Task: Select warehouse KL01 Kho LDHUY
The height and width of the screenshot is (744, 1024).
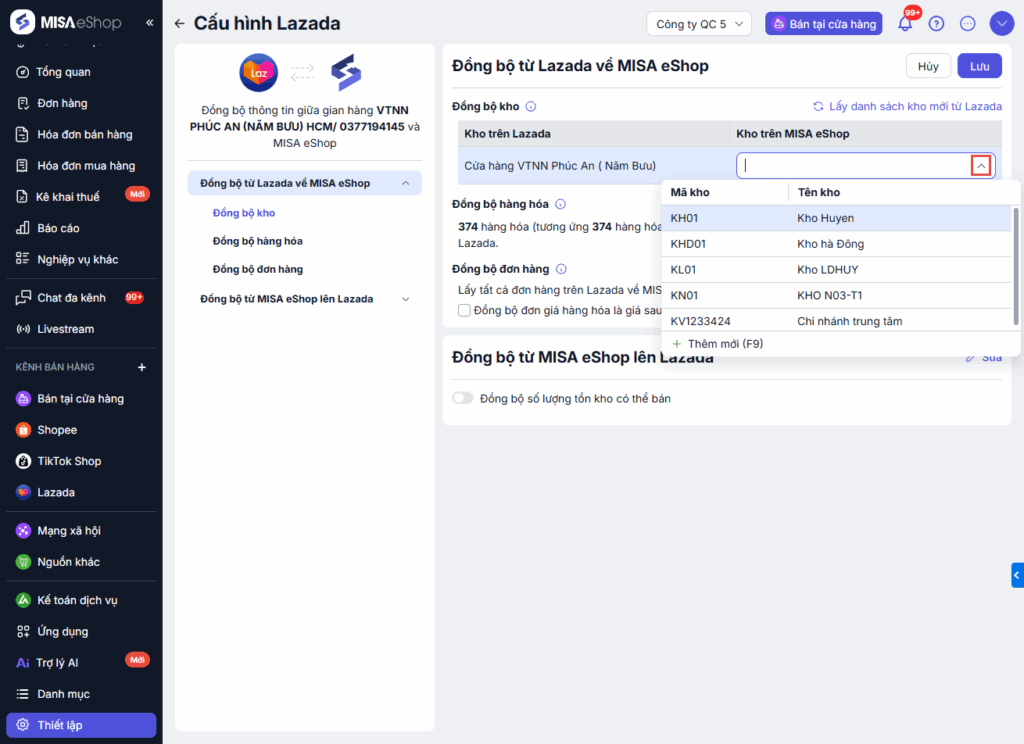Action: (x=837, y=270)
